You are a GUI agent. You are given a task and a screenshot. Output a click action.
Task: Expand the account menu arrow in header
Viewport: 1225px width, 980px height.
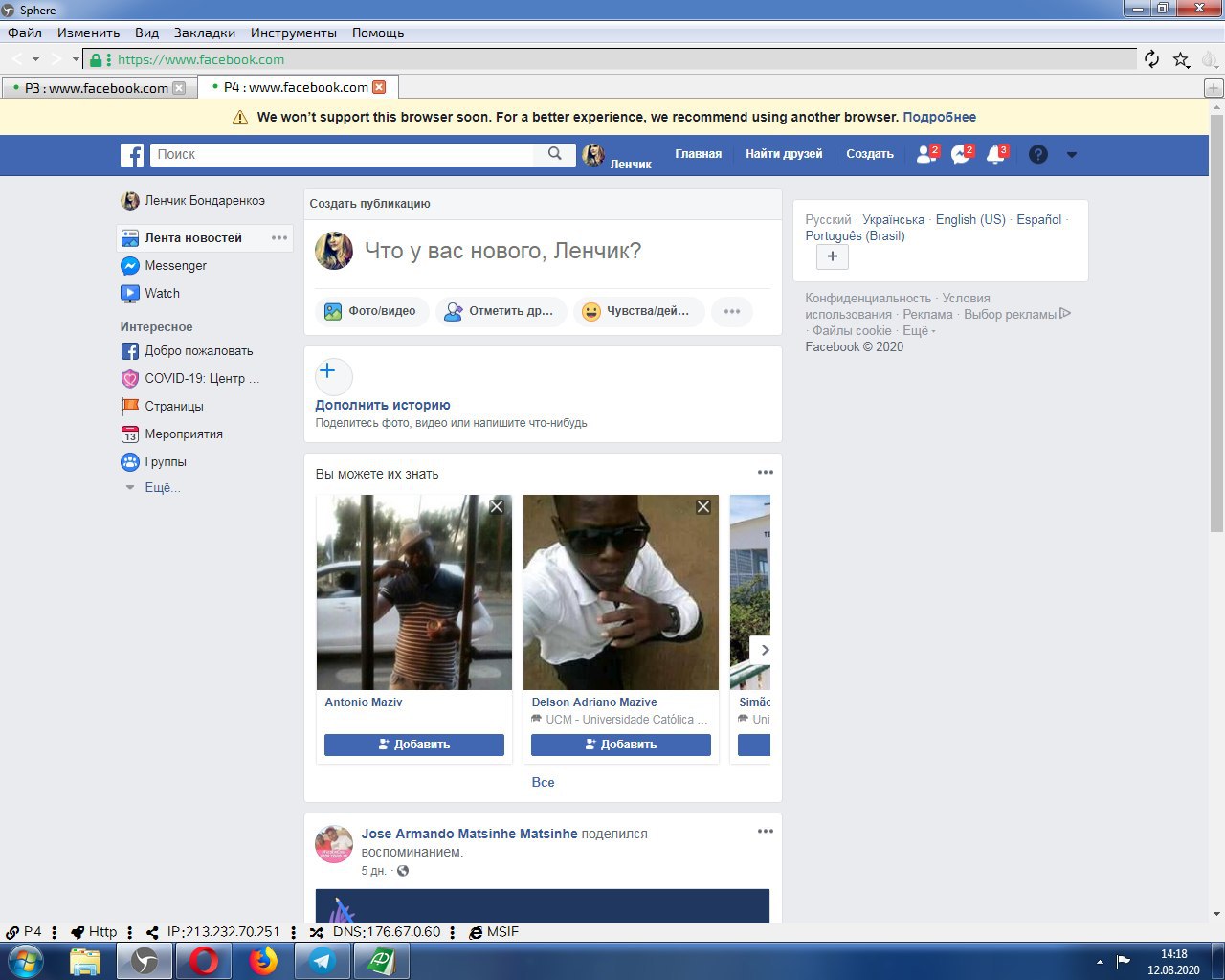(1072, 154)
